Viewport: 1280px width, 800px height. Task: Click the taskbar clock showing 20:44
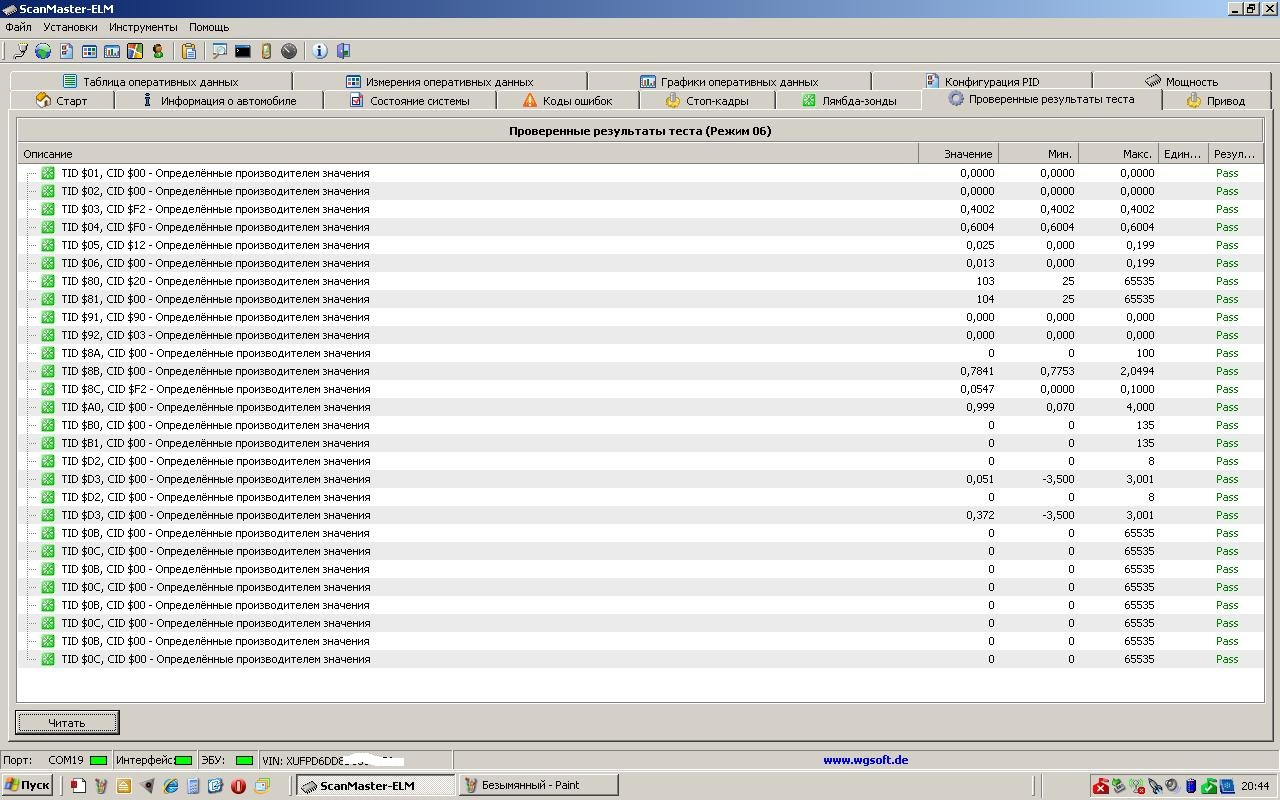pyautogui.click(x=1255, y=786)
